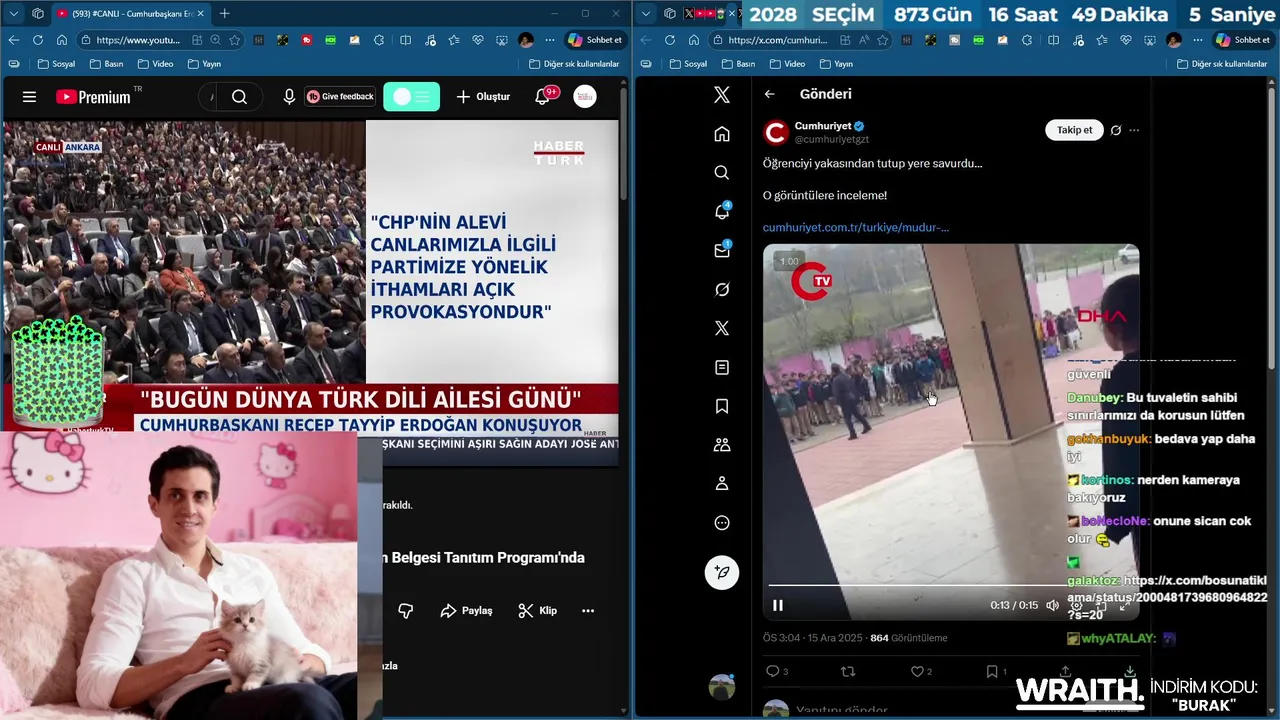
Task: Click Sohbet et Copilot in YouTube window
Action: [x=595, y=40]
